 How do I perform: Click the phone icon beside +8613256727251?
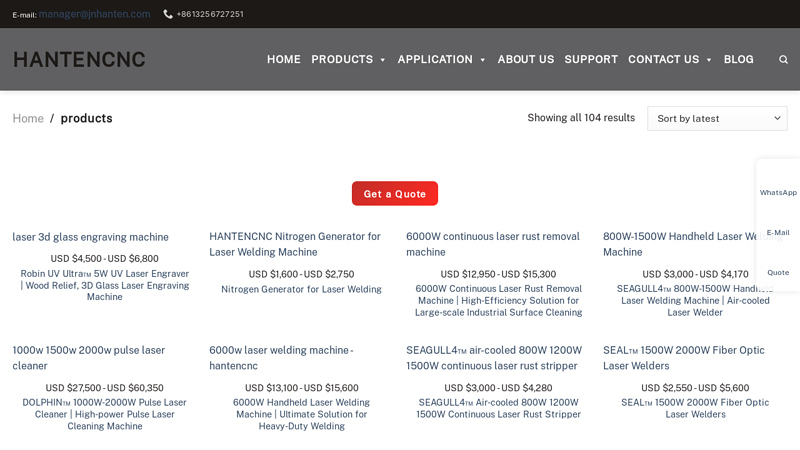click(168, 14)
